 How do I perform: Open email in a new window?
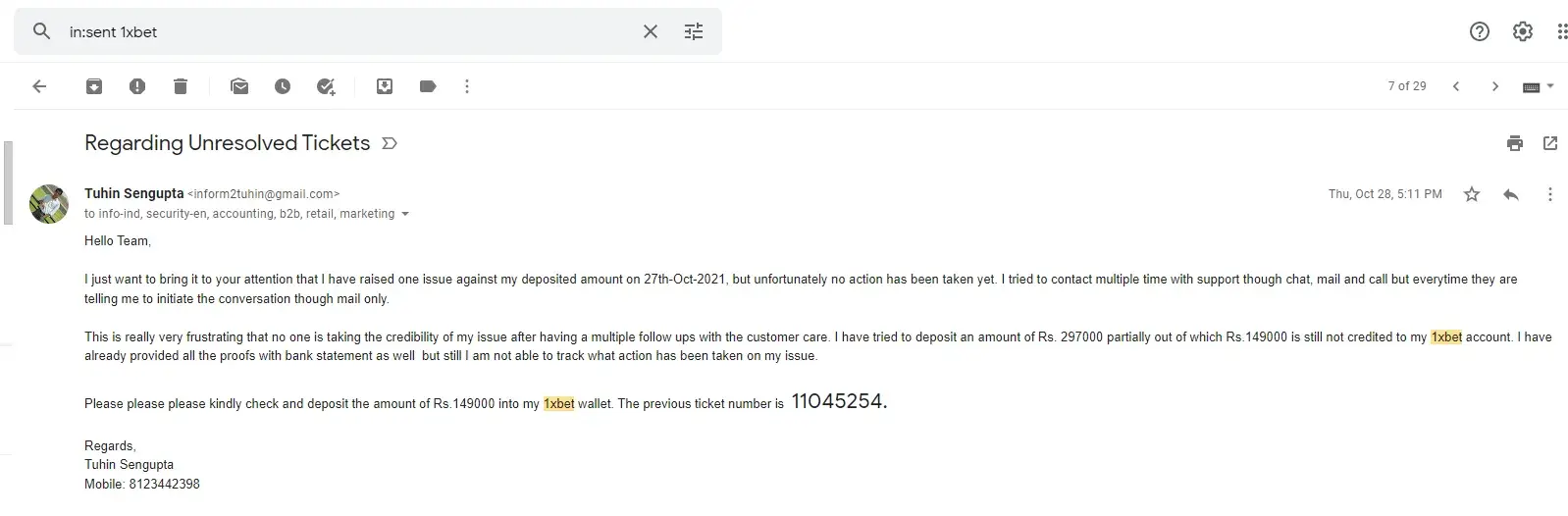click(1550, 143)
